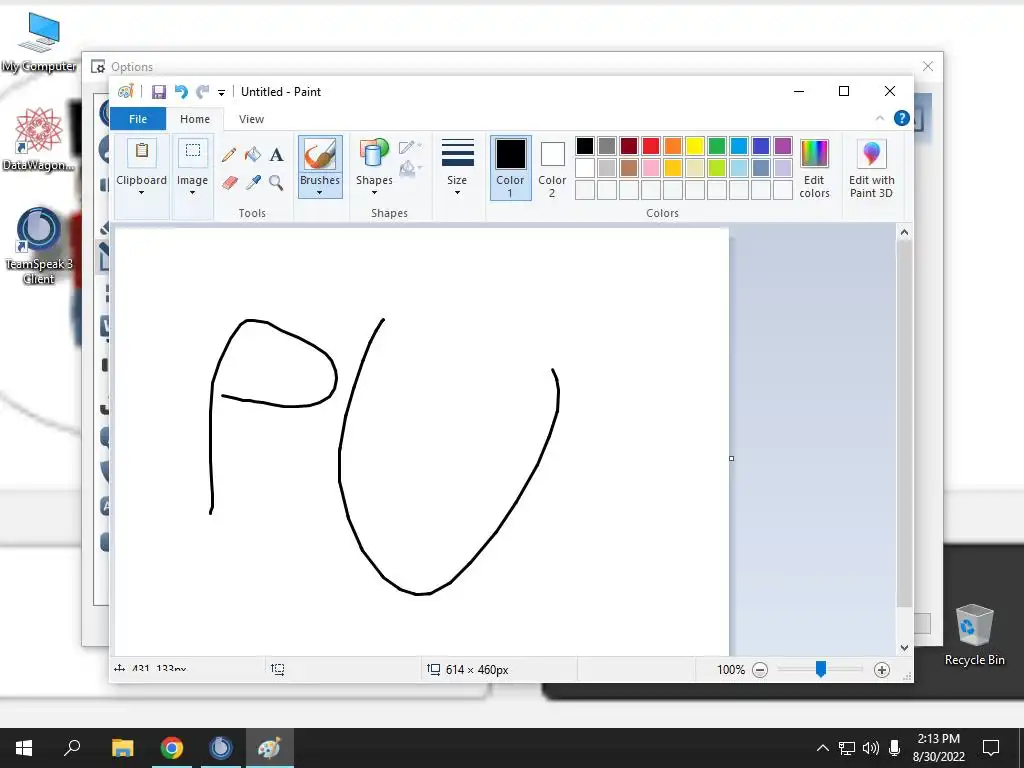
Task: Click the network icon in system tray
Action: pos(847,748)
